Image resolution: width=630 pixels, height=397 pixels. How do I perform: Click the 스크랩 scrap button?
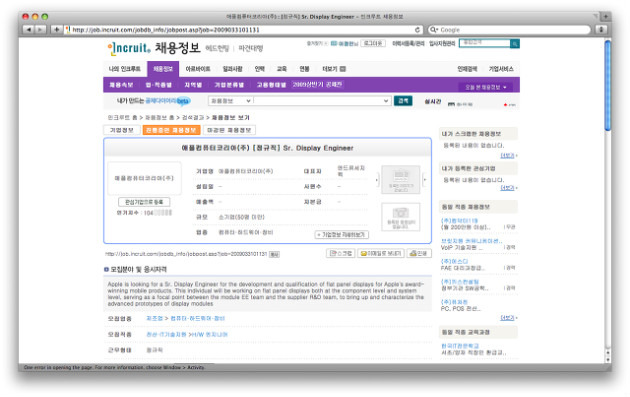340,253
